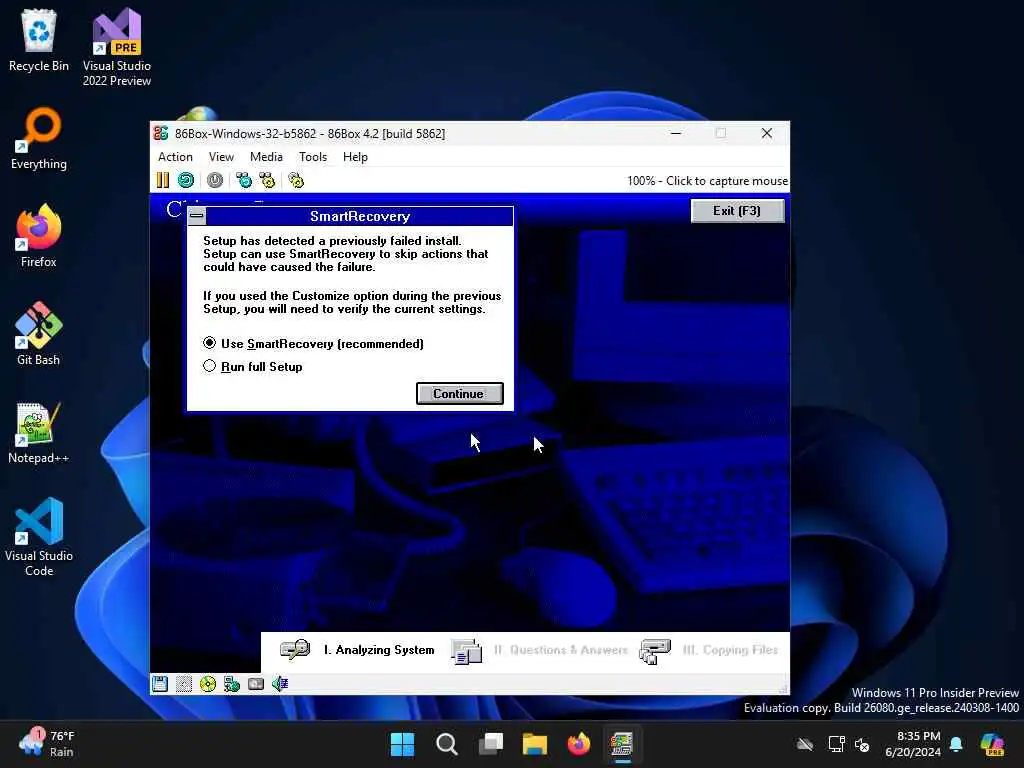Open Visual Studio 2022 Preview desktop shortcut
This screenshot has width=1024, height=768.
pyautogui.click(x=117, y=47)
